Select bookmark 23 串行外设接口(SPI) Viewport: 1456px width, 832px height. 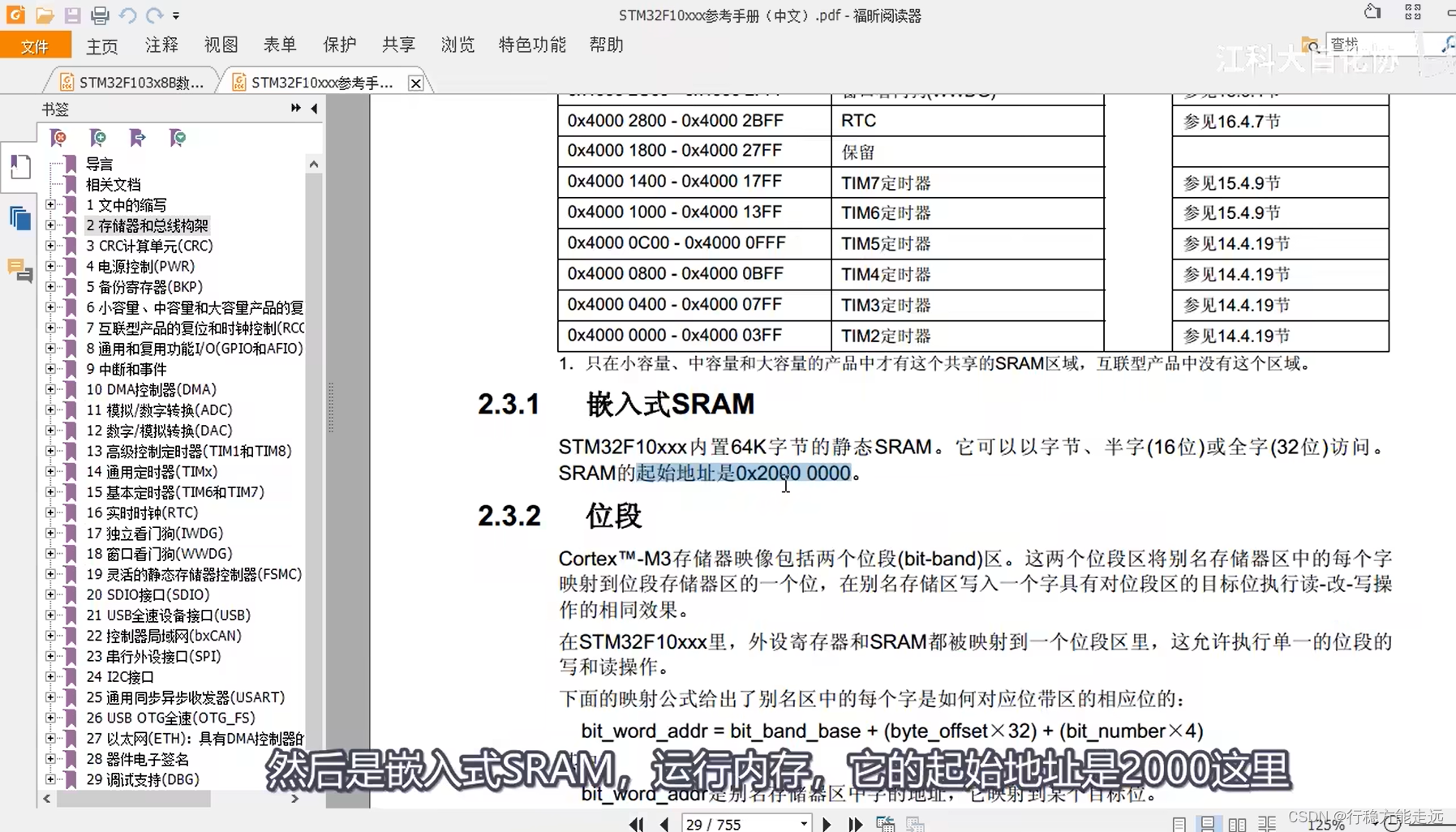click(153, 656)
